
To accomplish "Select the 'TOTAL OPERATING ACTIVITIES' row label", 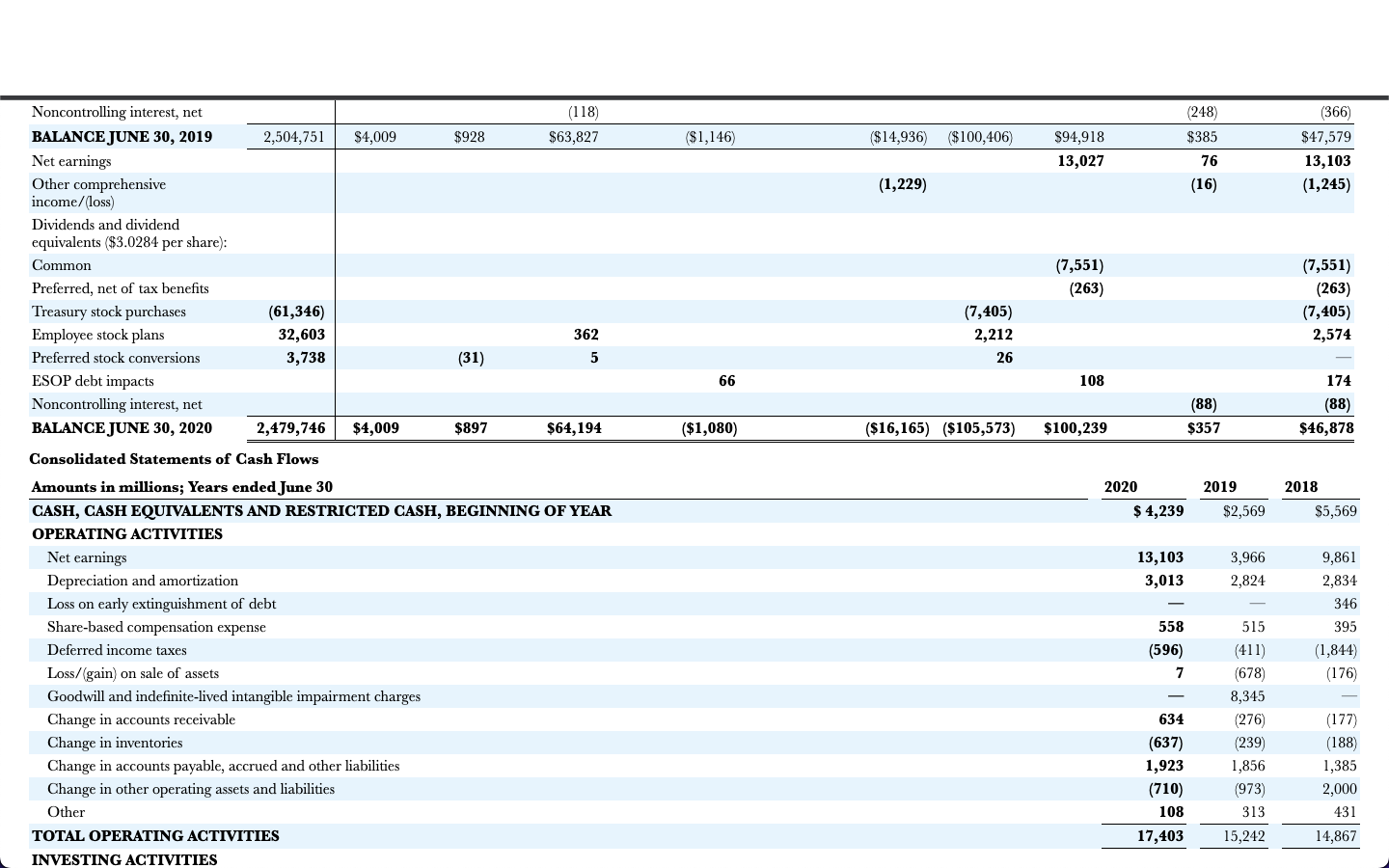I will click(x=155, y=836).
